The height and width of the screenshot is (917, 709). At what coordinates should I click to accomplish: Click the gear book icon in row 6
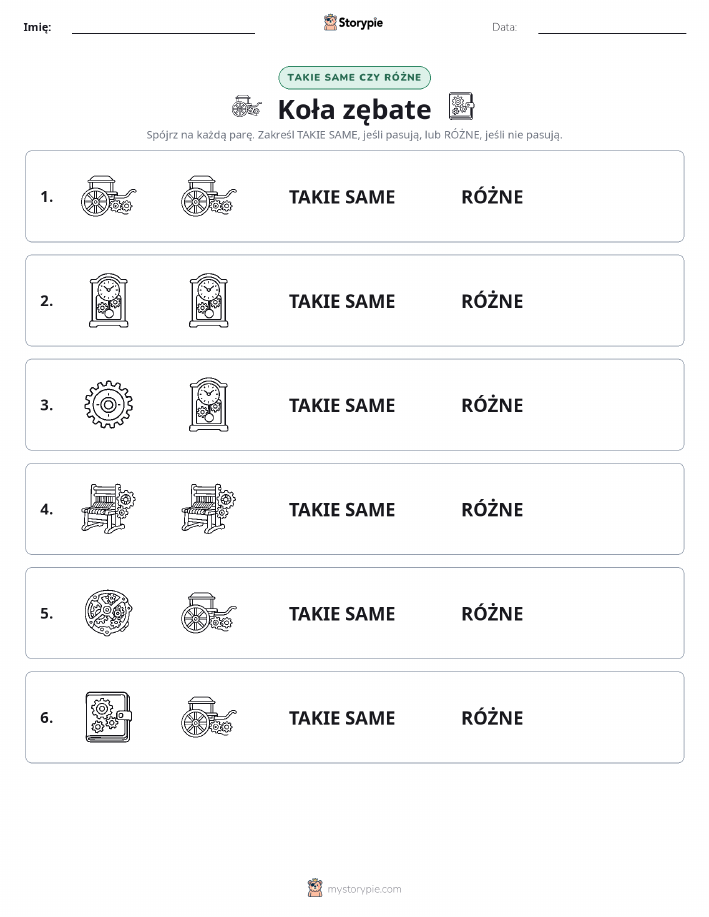point(108,717)
